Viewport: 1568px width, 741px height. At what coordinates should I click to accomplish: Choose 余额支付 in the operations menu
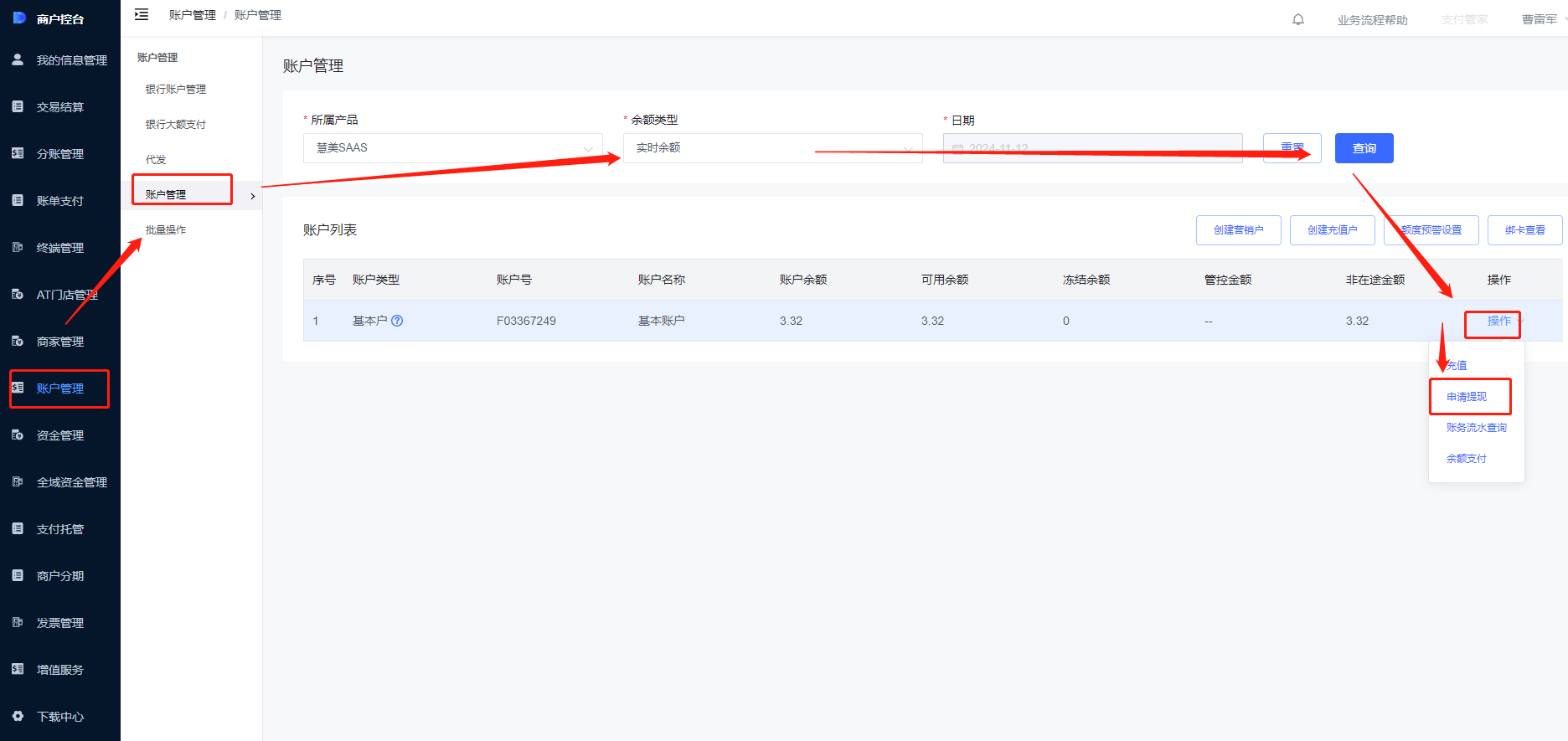coord(1467,459)
